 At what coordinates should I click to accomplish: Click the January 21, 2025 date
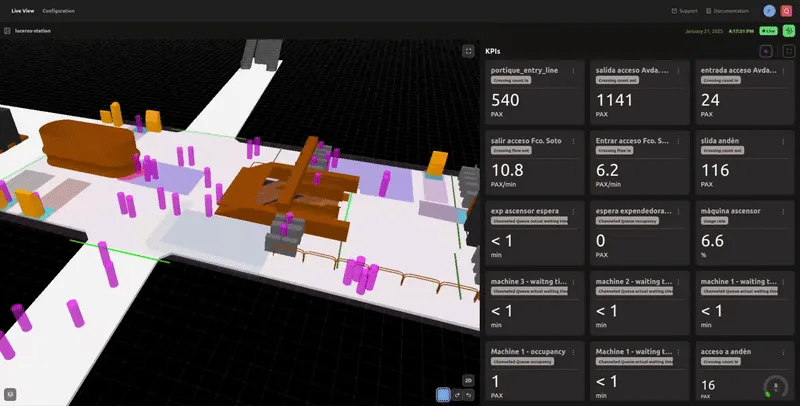(704, 31)
